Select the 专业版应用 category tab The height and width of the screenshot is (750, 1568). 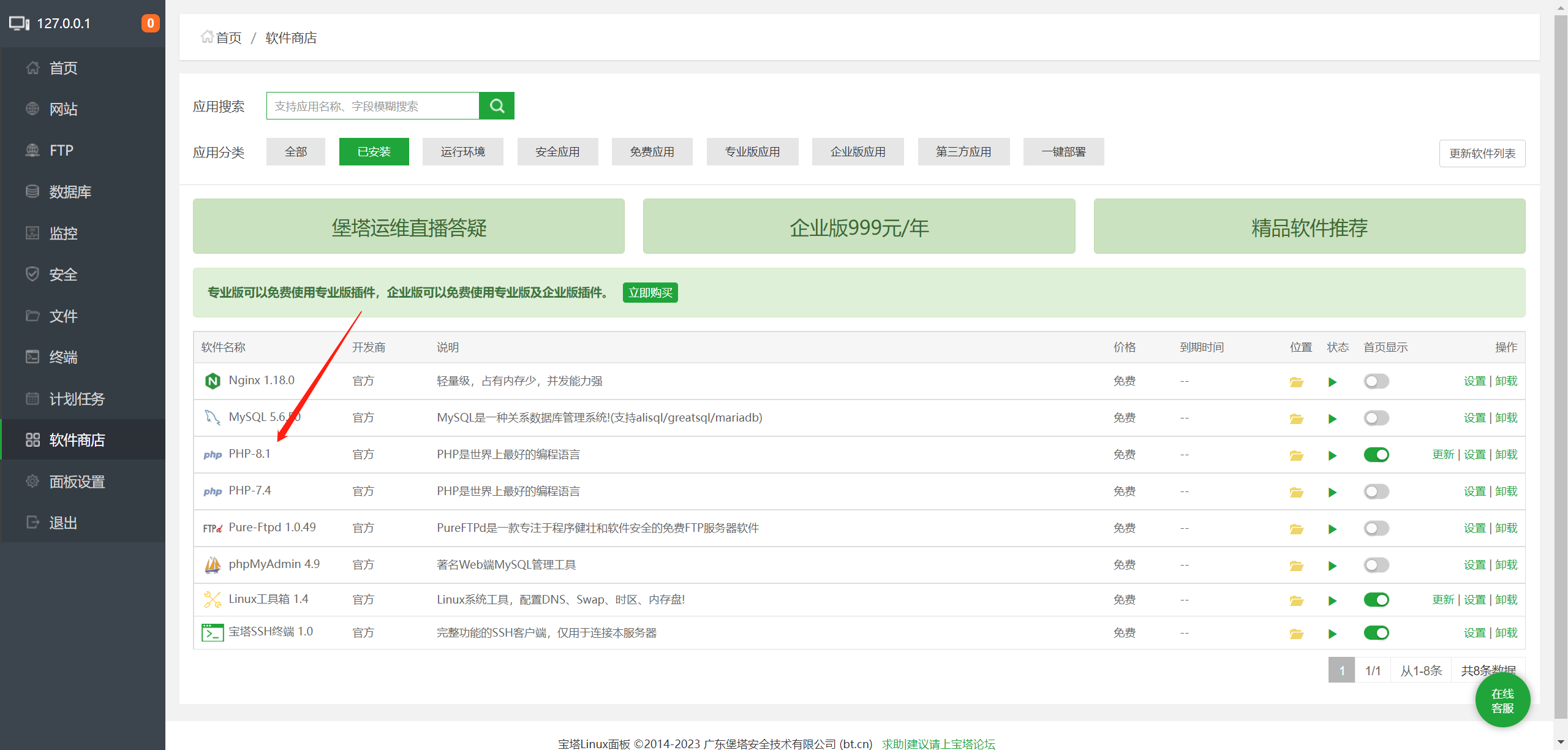point(753,151)
